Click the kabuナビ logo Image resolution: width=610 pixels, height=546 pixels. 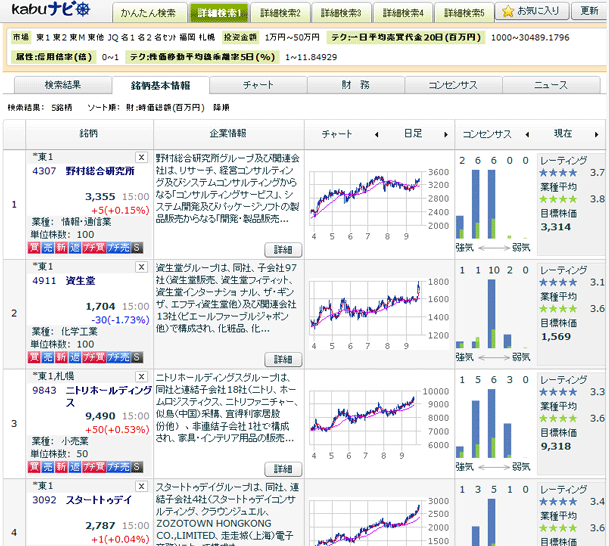[x=51, y=9]
